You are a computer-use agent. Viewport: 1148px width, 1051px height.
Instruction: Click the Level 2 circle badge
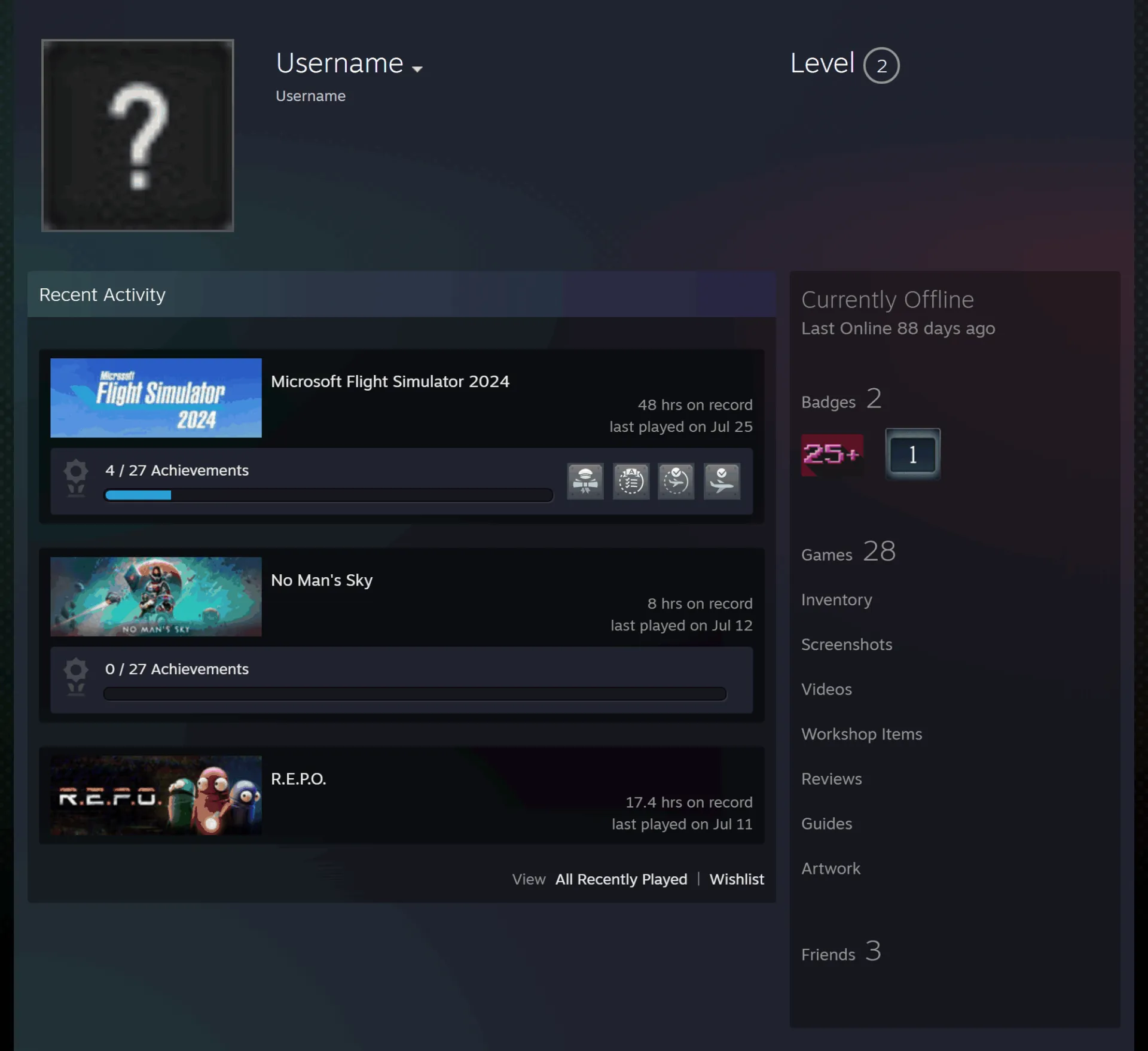(x=881, y=65)
